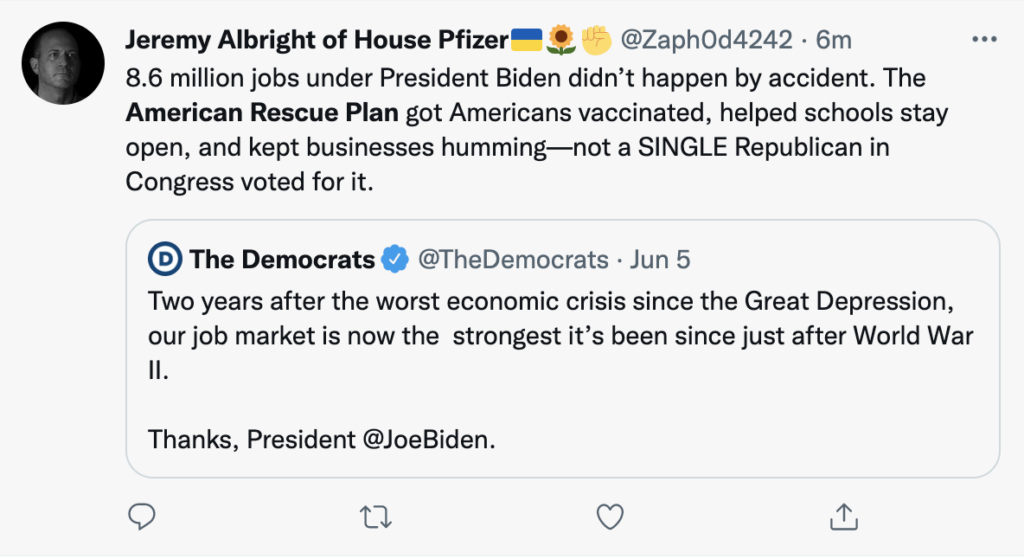The width and height of the screenshot is (1024, 559).
Task: Click the 6m timestamp link
Action: (834, 40)
